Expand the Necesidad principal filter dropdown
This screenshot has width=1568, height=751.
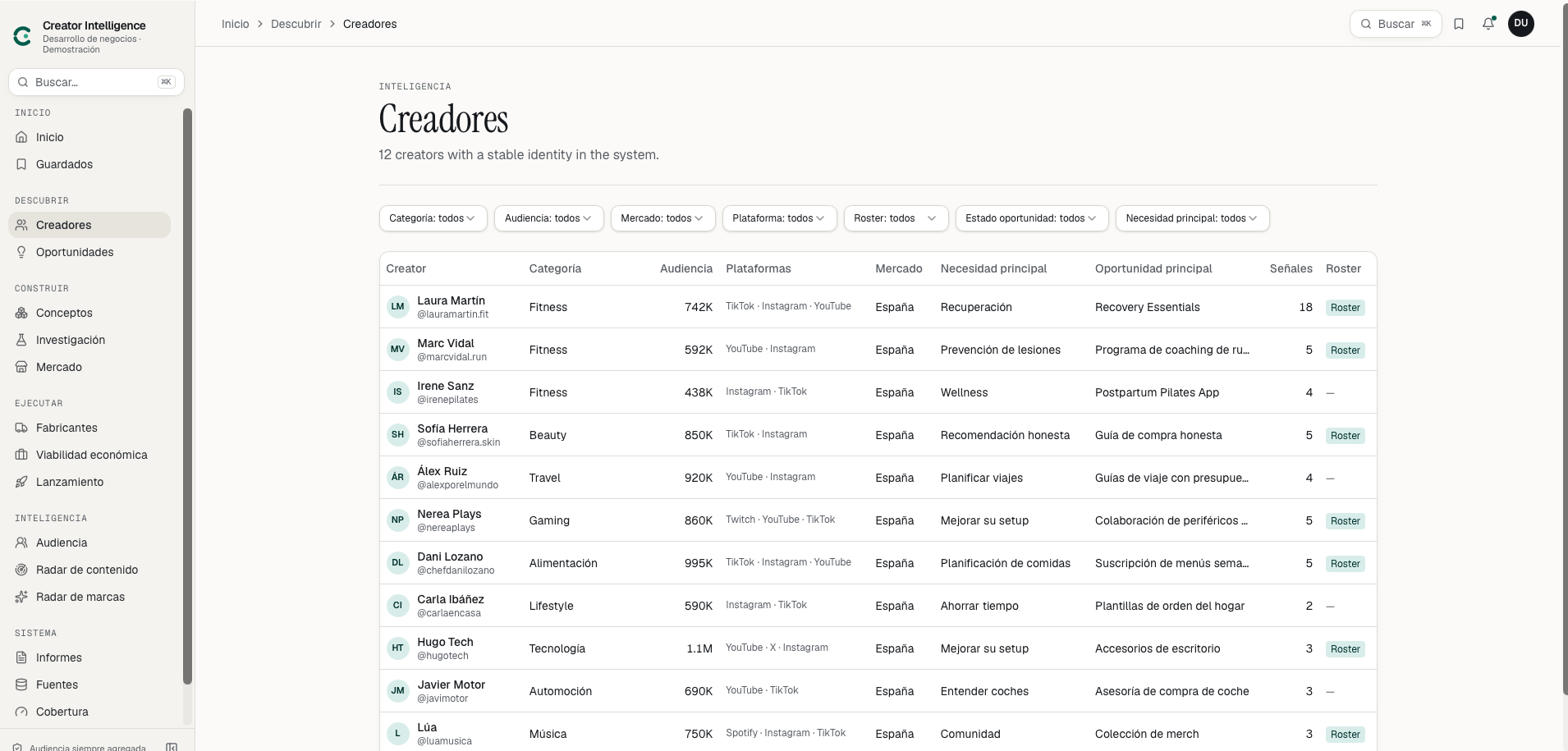pos(1192,218)
